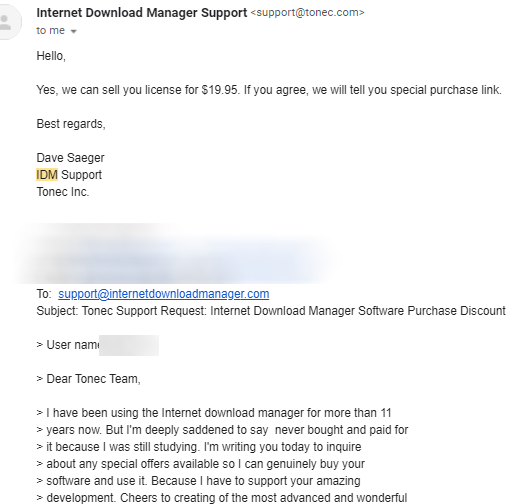Click the "Dear Tonec Team," quoted line
The height and width of the screenshot is (504, 521).
point(89,379)
